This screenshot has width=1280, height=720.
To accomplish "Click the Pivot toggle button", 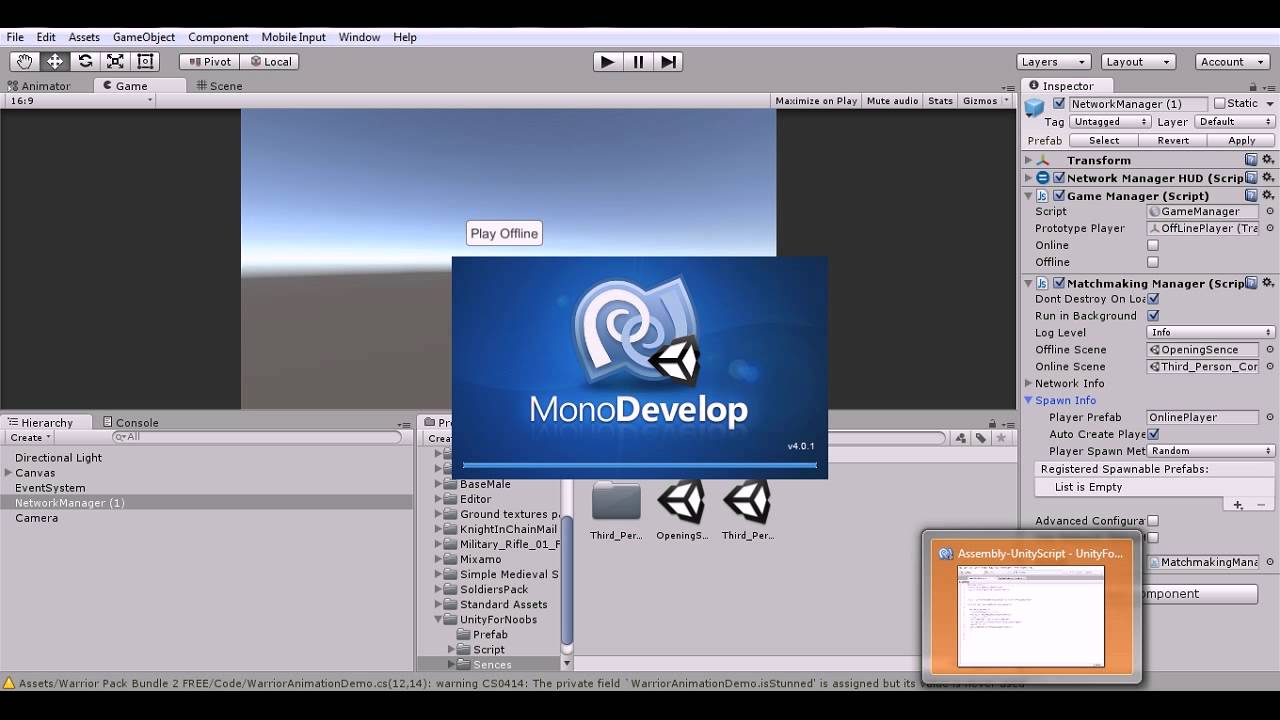I will [209, 62].
